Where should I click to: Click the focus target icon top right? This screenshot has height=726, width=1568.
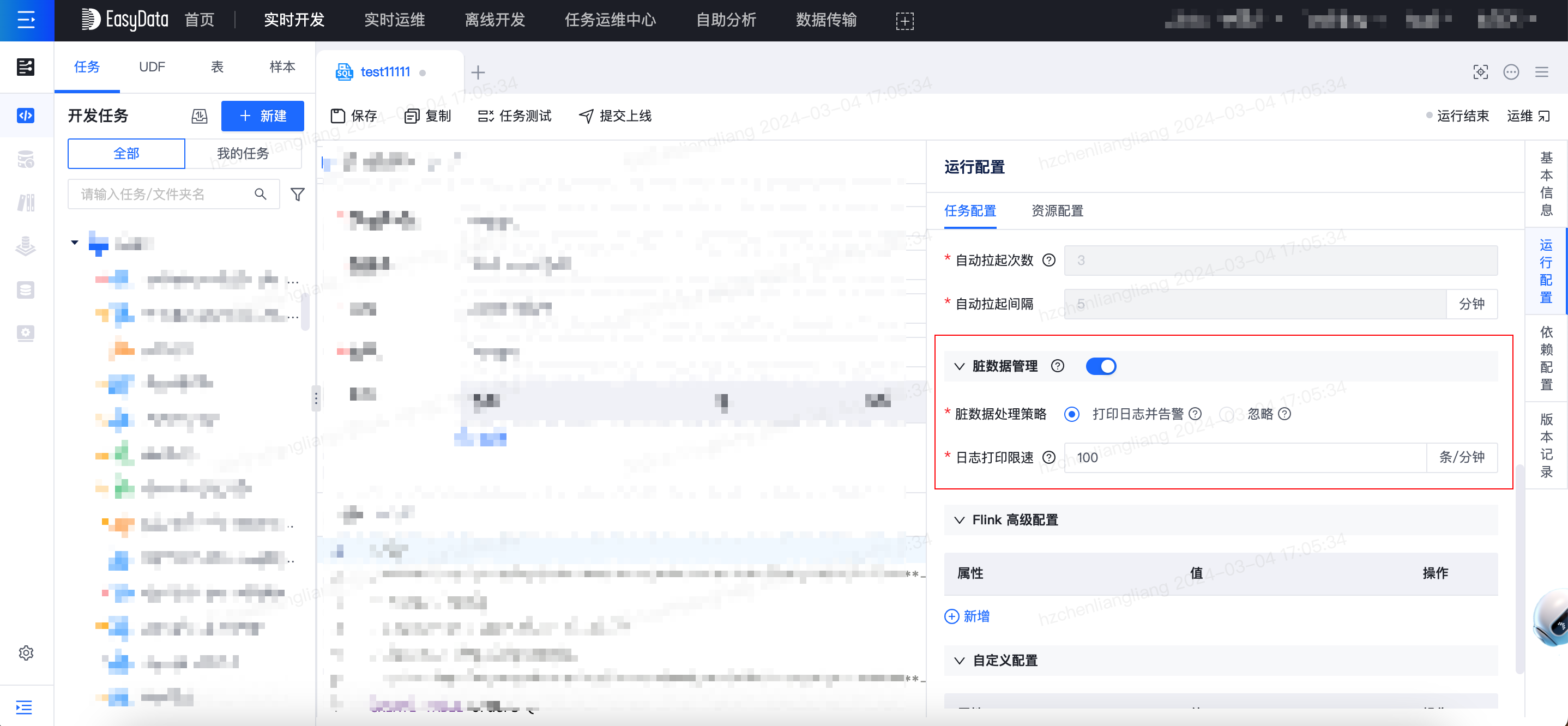pyautogui.click(x=1481, y=72)
